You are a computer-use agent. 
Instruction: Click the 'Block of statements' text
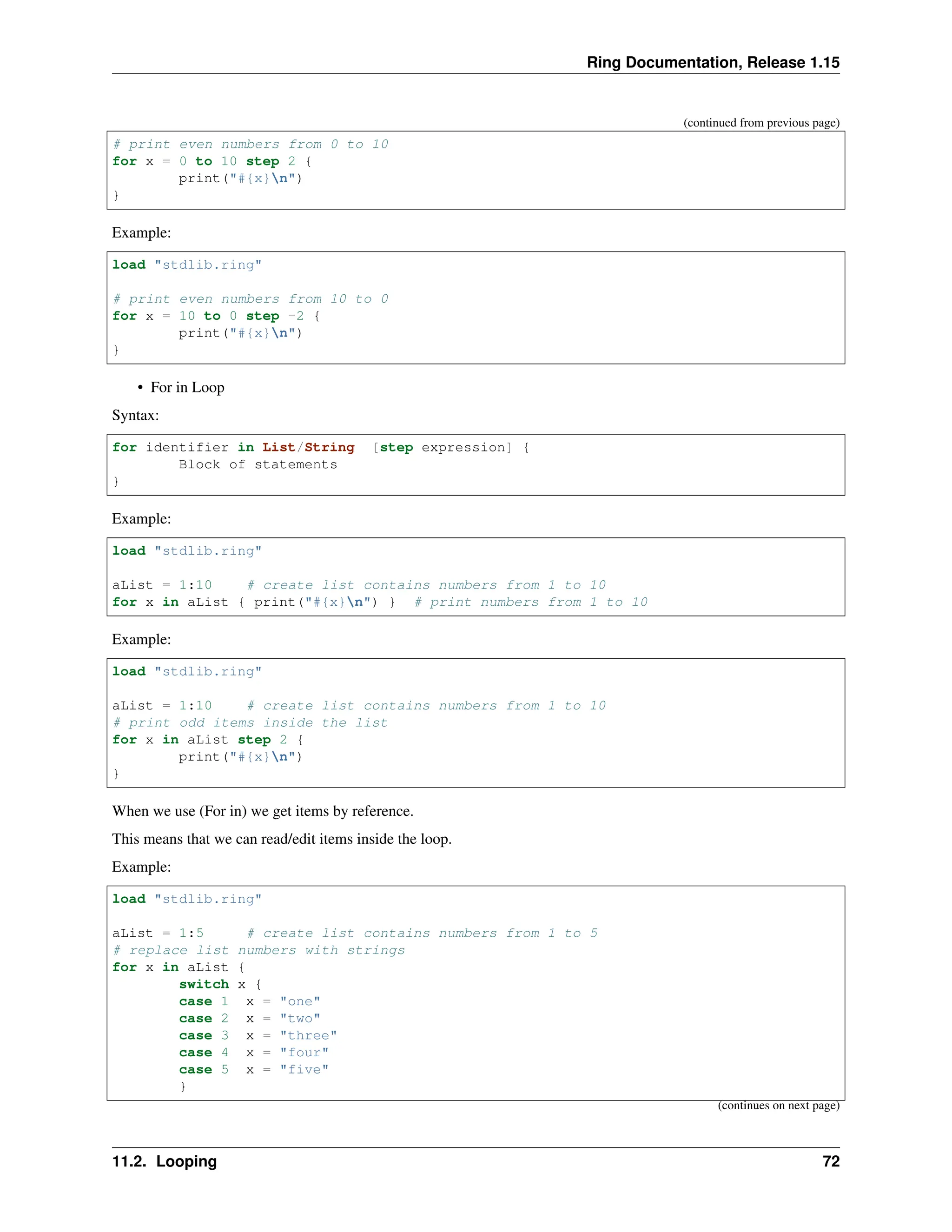coord(258,464)
